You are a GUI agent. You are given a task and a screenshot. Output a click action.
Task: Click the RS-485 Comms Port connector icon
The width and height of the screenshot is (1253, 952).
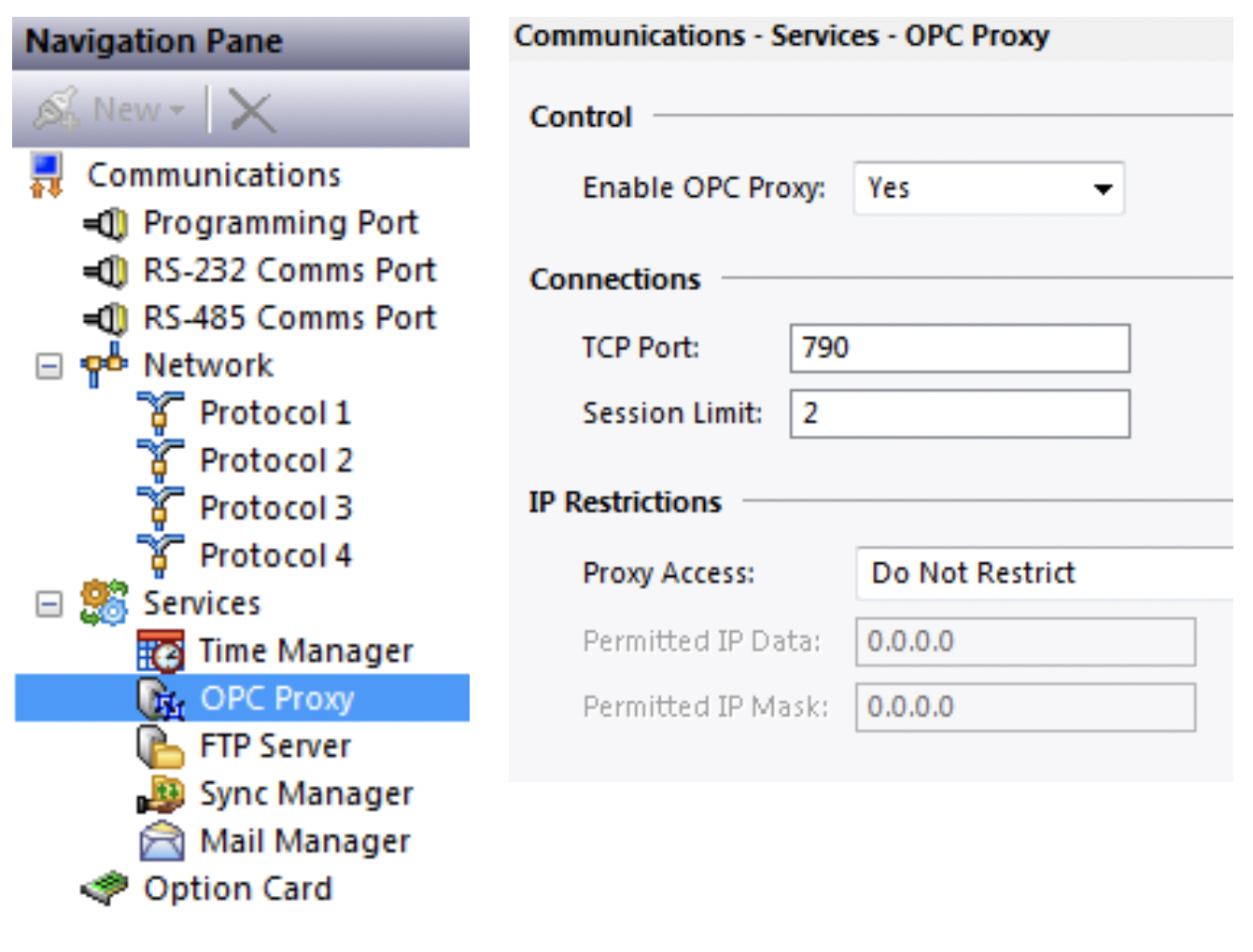[106, 318]
